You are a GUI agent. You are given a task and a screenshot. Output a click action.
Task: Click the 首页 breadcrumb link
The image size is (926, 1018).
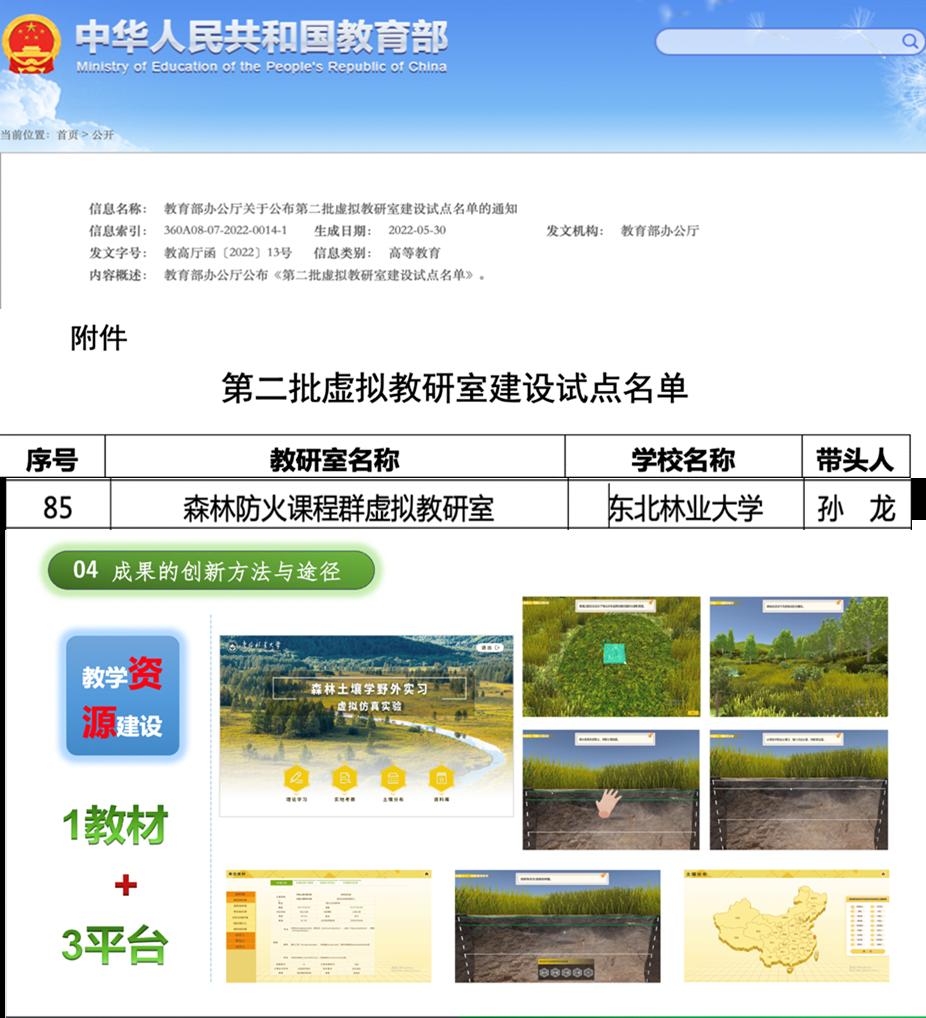[x=67, y=135]
